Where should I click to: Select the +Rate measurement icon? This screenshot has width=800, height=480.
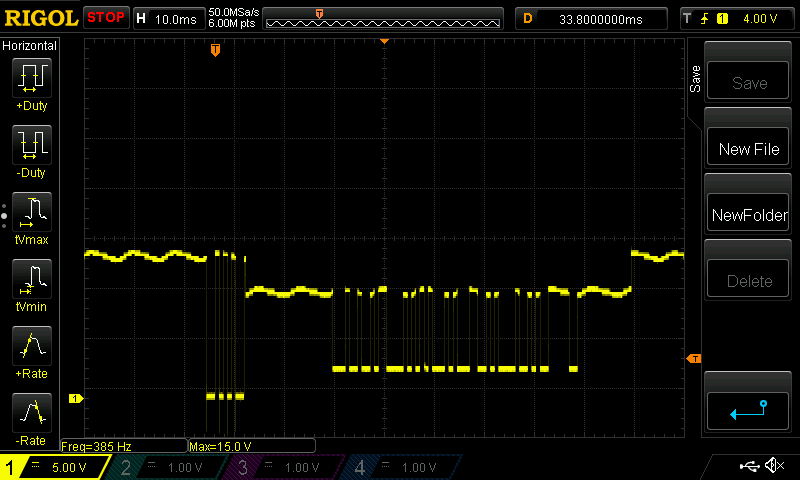32,345
